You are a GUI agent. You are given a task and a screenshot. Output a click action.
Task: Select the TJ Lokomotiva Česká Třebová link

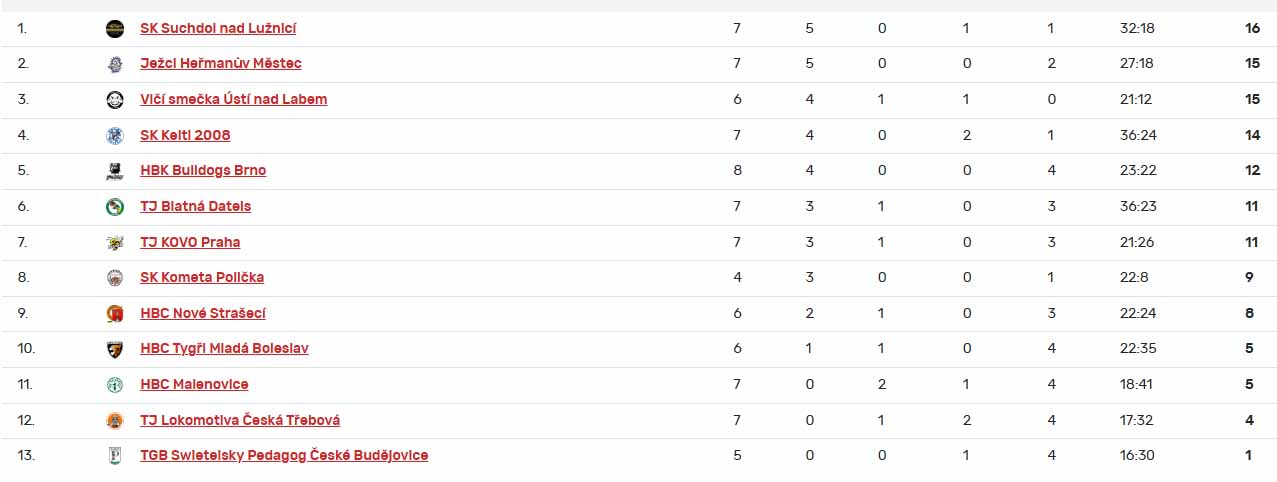click(x=240, y=420)
